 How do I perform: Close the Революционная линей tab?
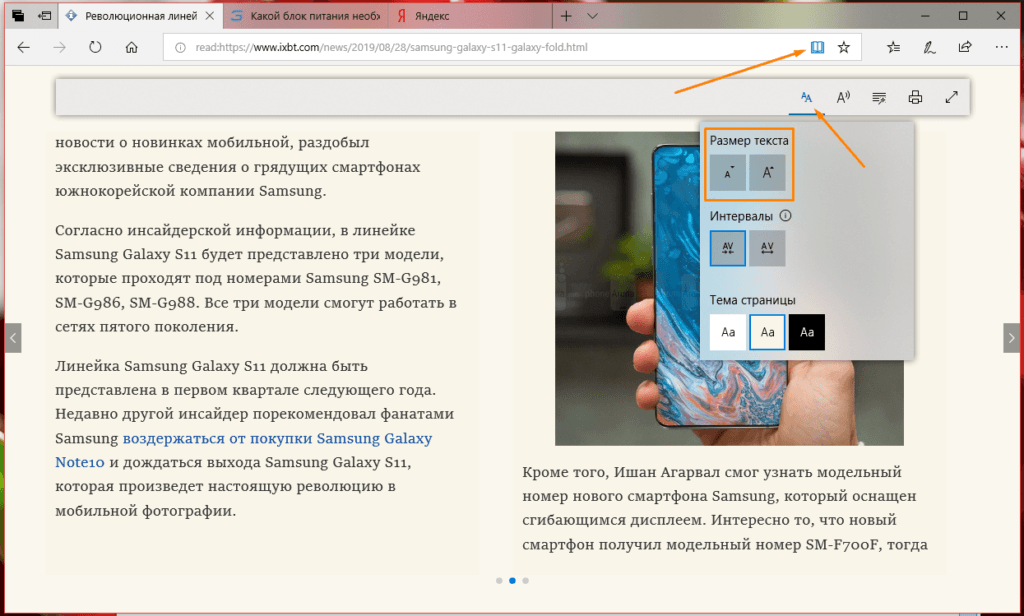[210, 16]
